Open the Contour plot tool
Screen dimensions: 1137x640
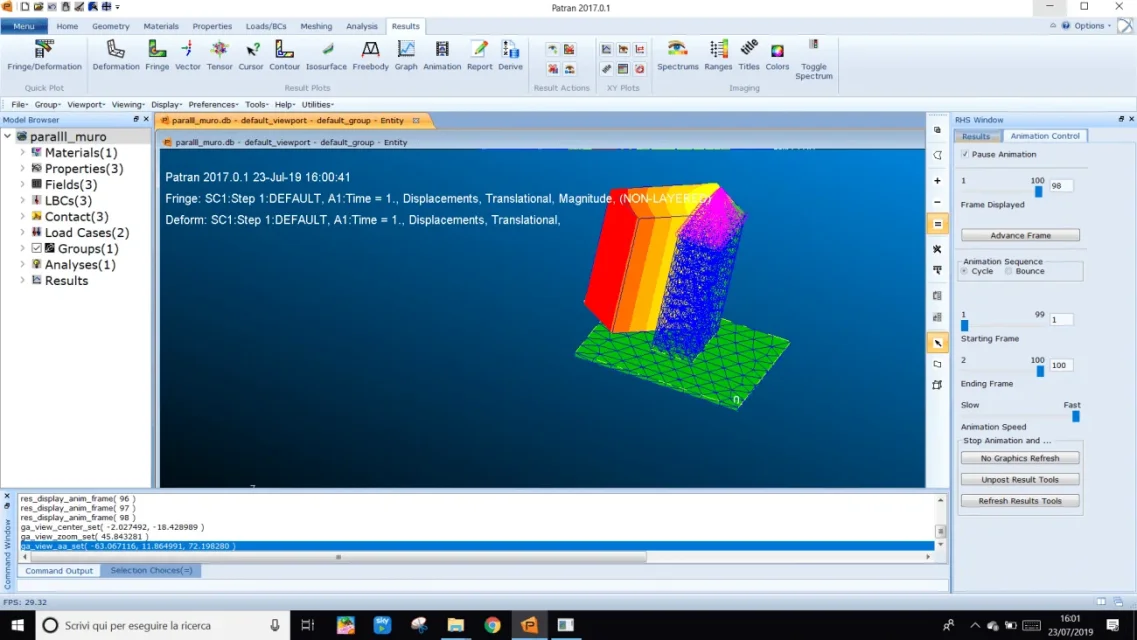(x=284, y=55)
